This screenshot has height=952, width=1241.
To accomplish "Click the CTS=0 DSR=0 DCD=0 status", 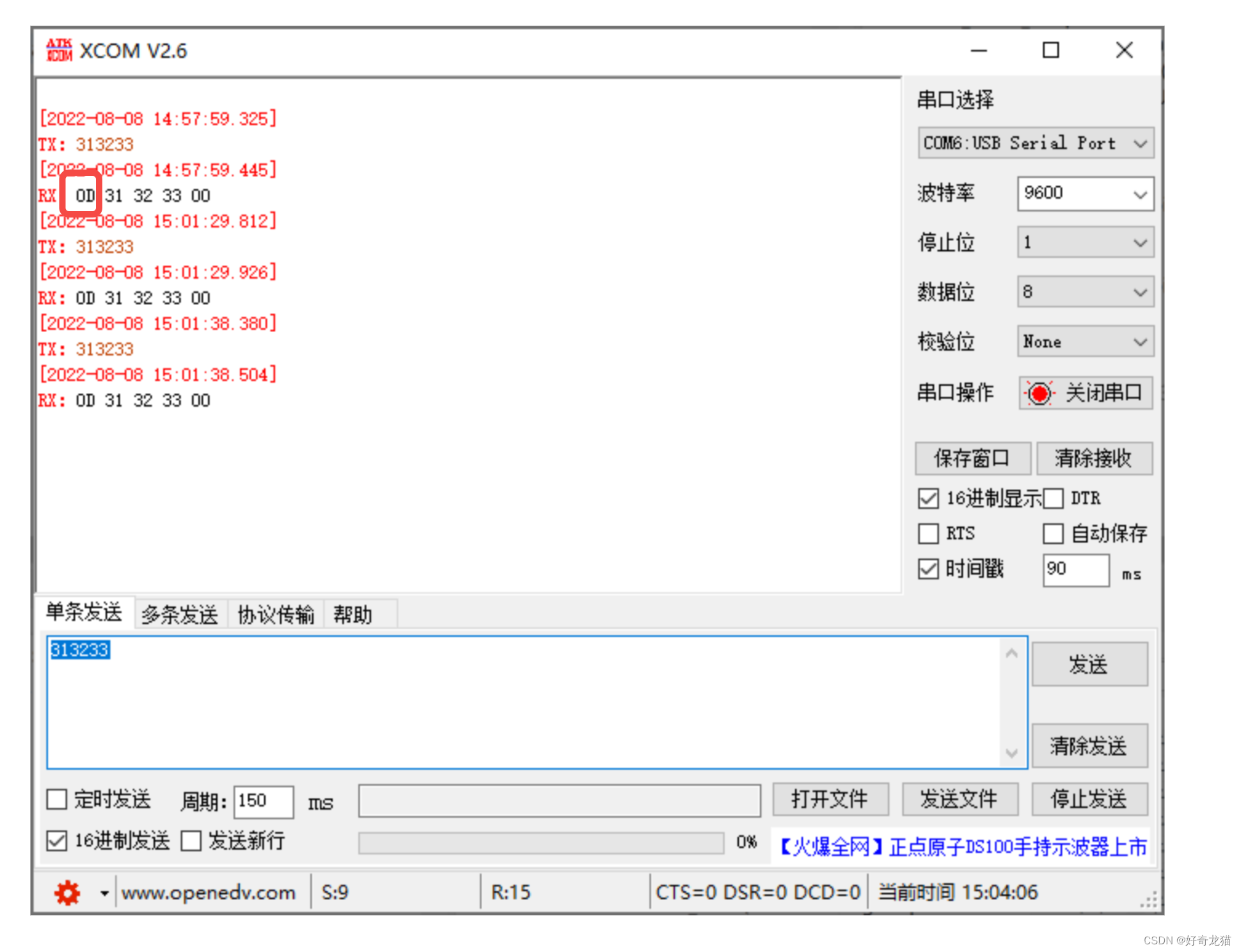I will [758, 892].
